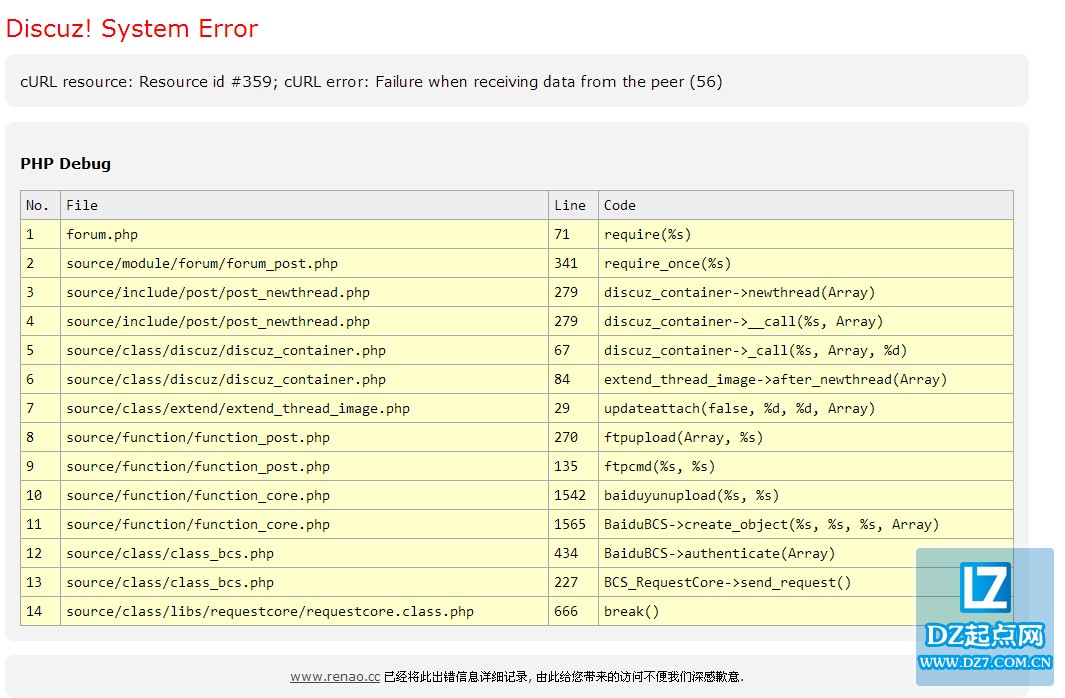Click class_bcs.php path in row 13
This screenshot has width=1065, height=698.
click(170, 583)
